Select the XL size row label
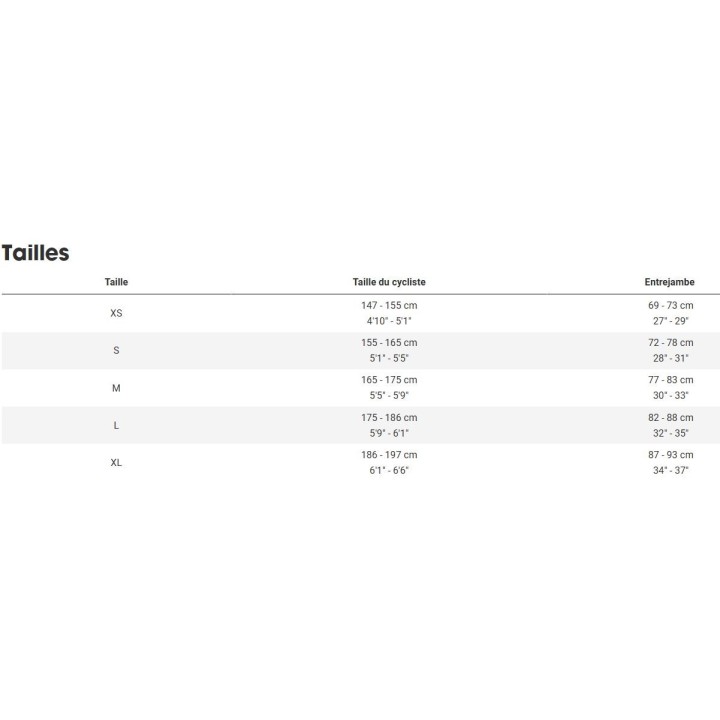 pos(116,463)
